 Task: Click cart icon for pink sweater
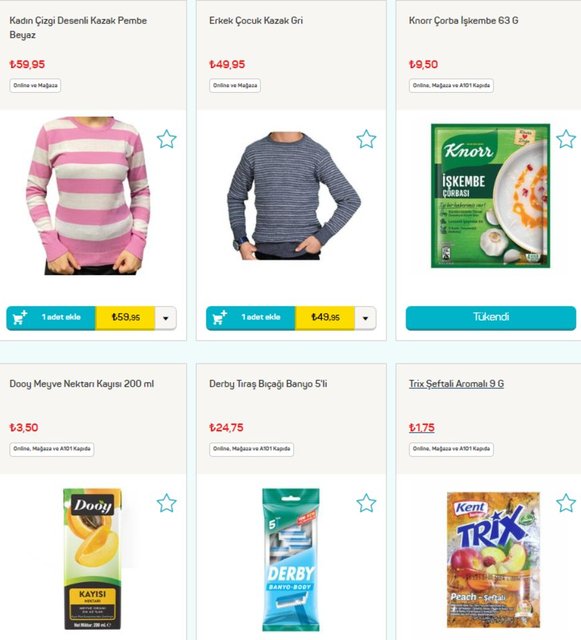pos(20,318)
